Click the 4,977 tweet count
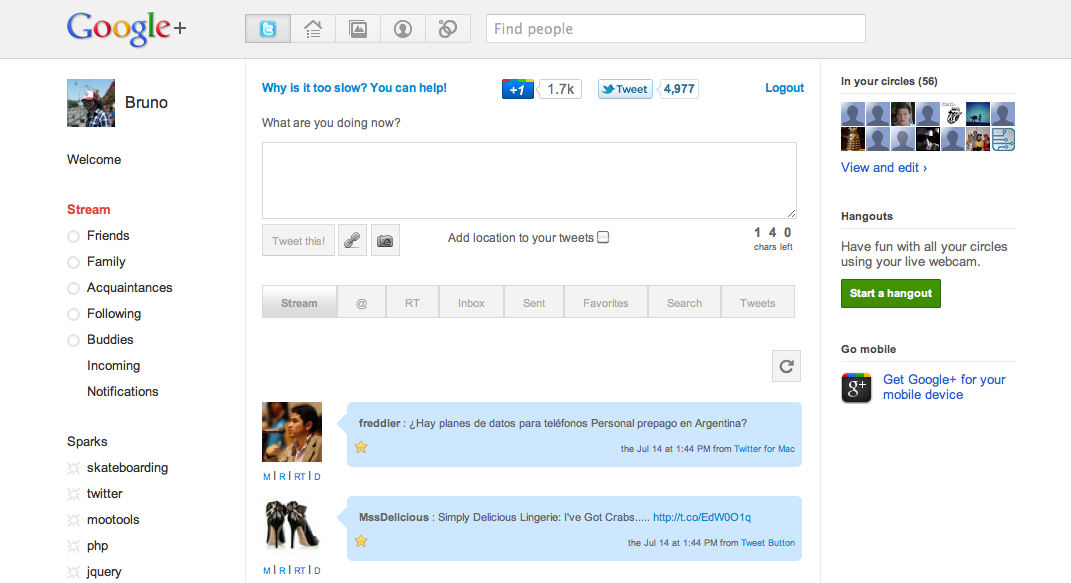 [679, 89]
